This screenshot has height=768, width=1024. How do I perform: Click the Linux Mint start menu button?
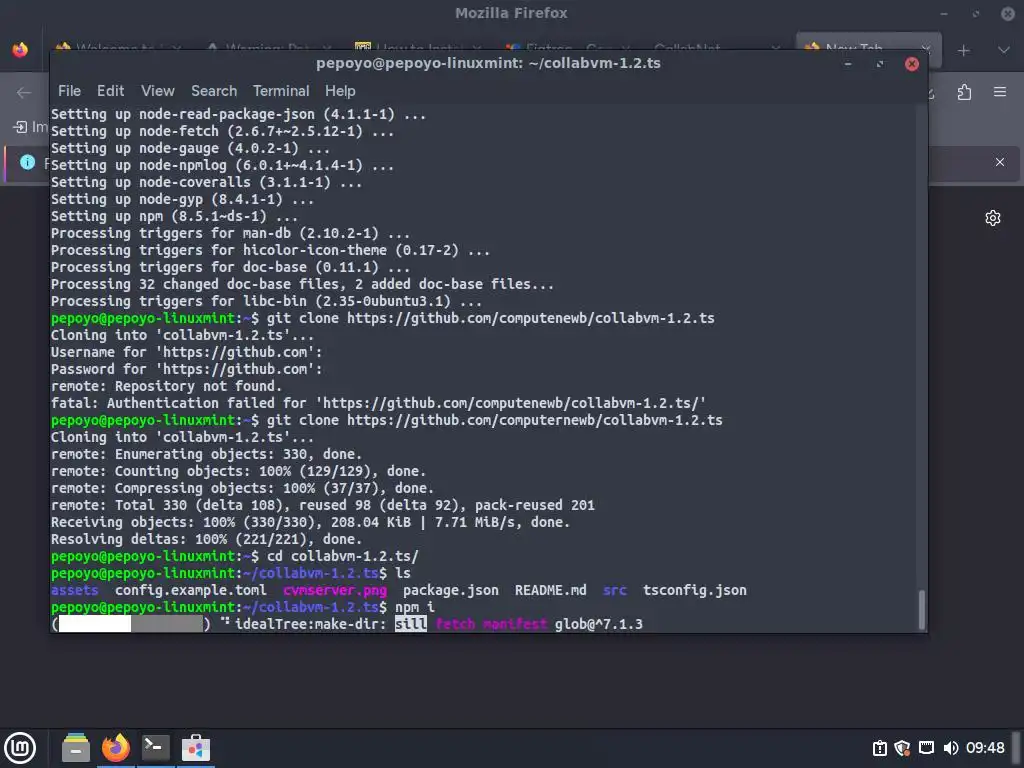click(20, 748)
